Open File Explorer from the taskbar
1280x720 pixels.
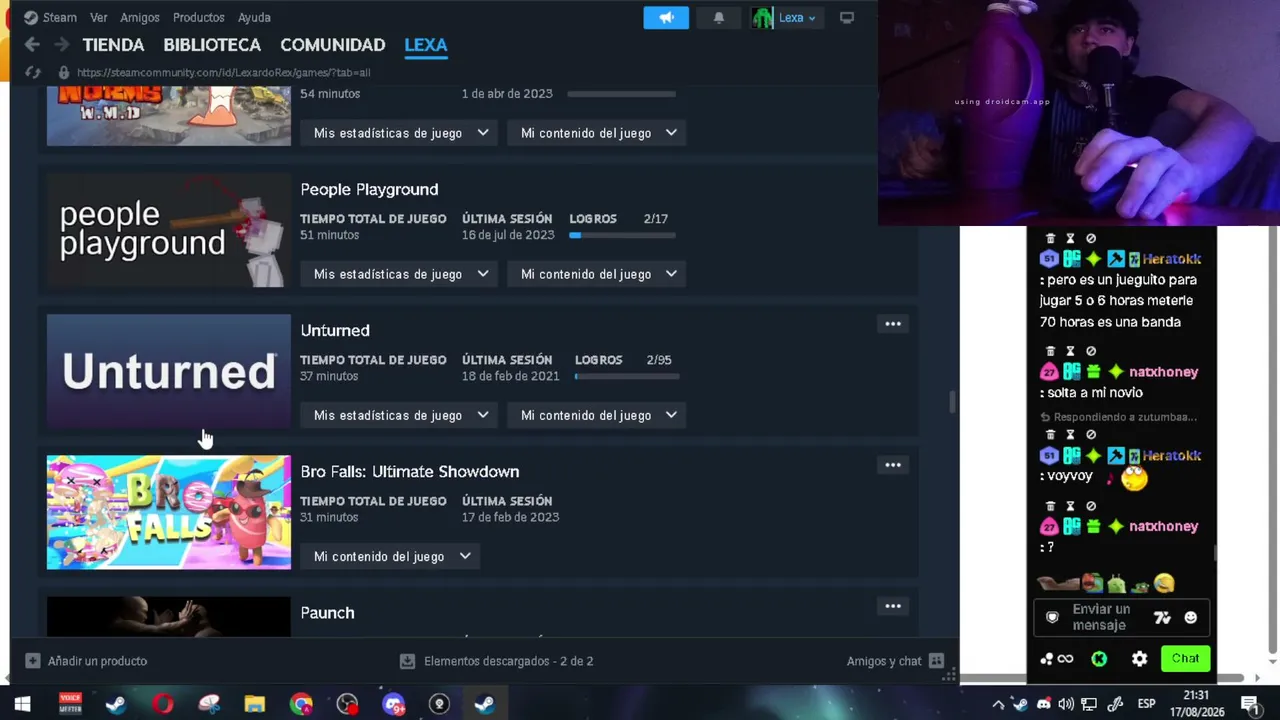[x=254, y=704]
